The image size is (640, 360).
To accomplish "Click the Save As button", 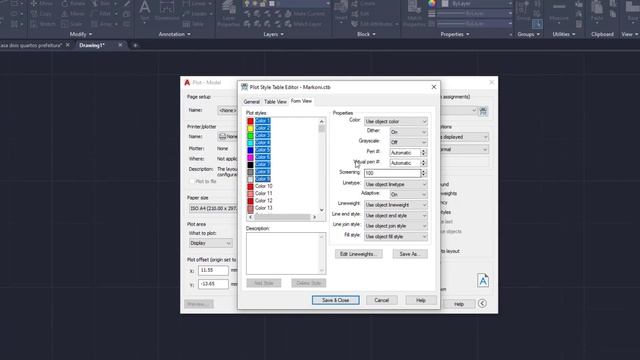I will click(410, 254).
